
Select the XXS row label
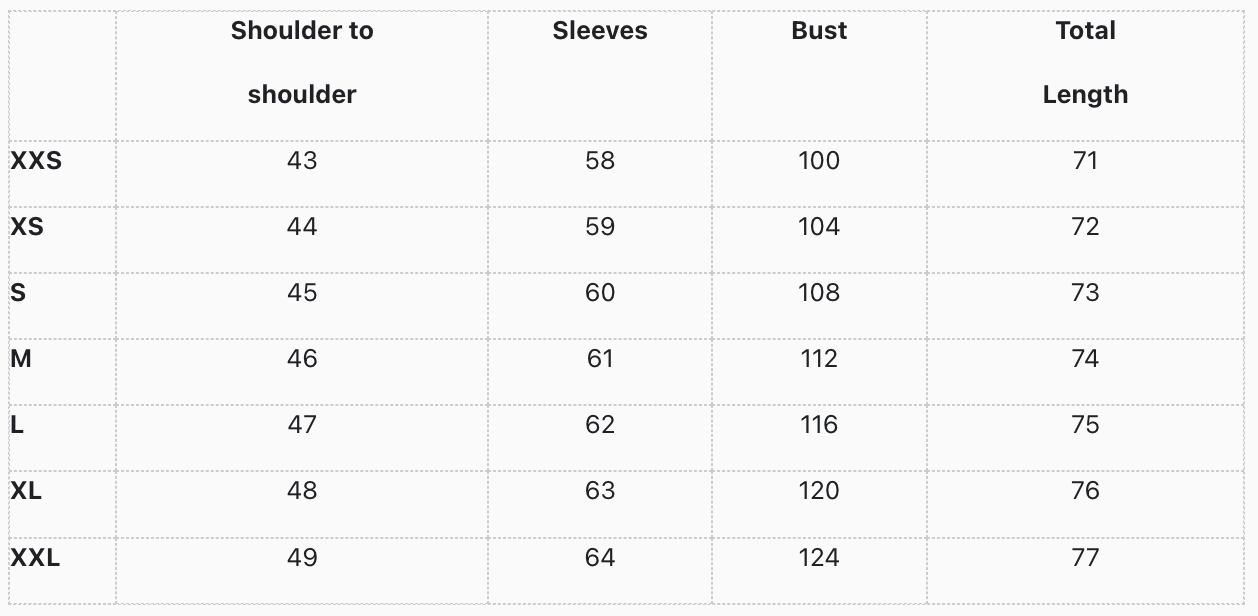36,161
